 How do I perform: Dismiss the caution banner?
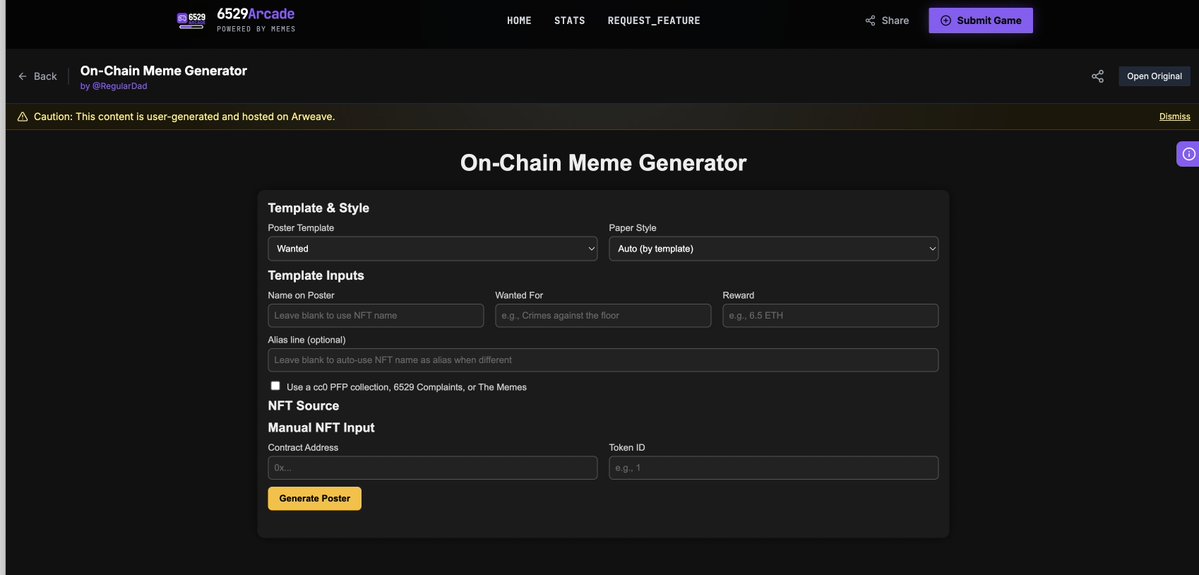[1175, 116]
